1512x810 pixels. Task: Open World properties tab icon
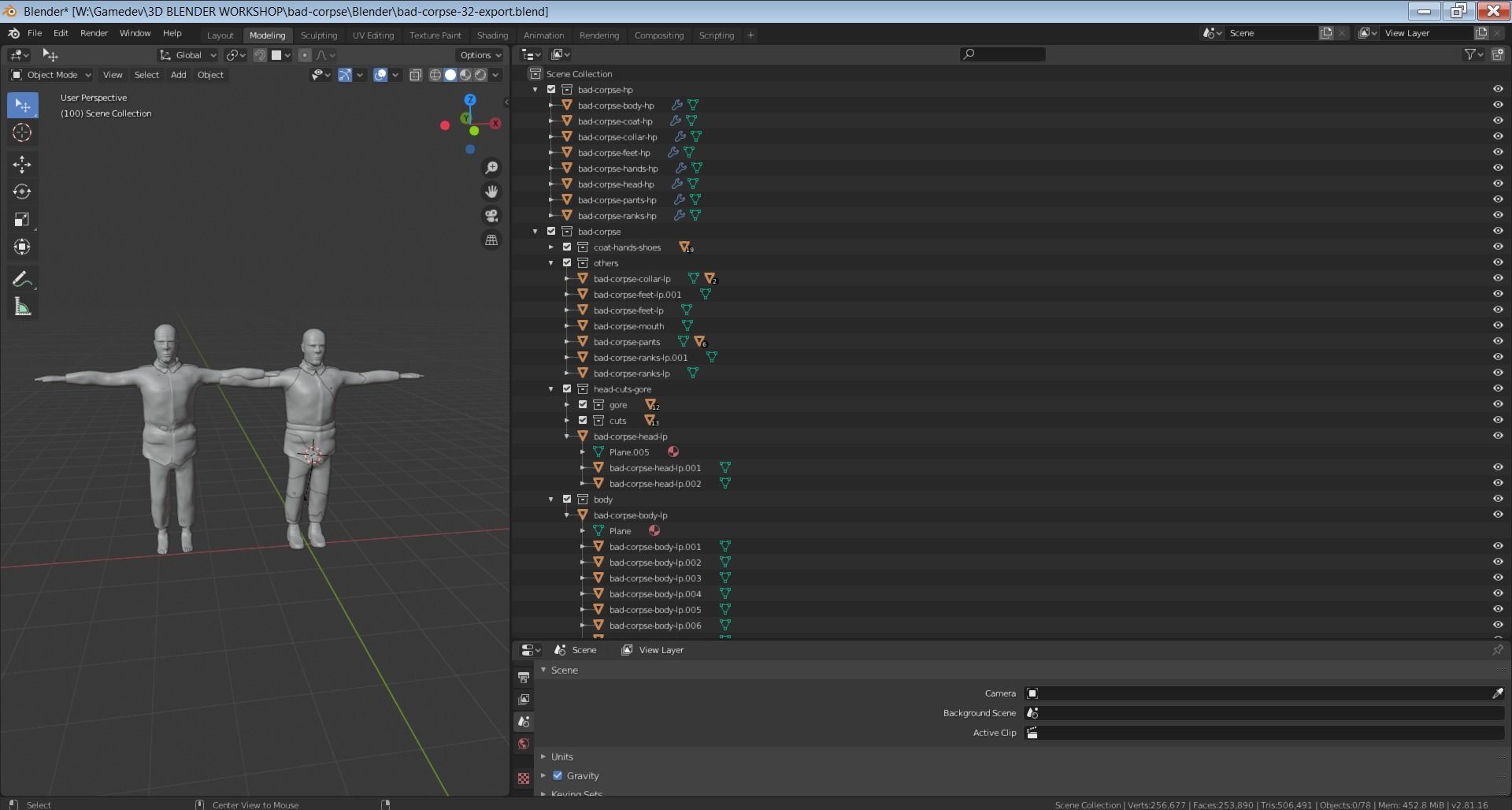coord(524,744)
